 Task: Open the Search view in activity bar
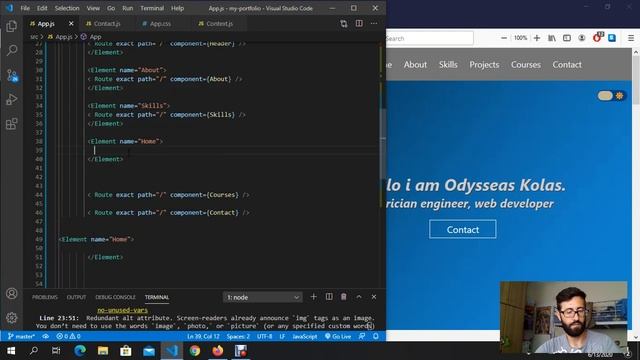[x=11, y=51]
